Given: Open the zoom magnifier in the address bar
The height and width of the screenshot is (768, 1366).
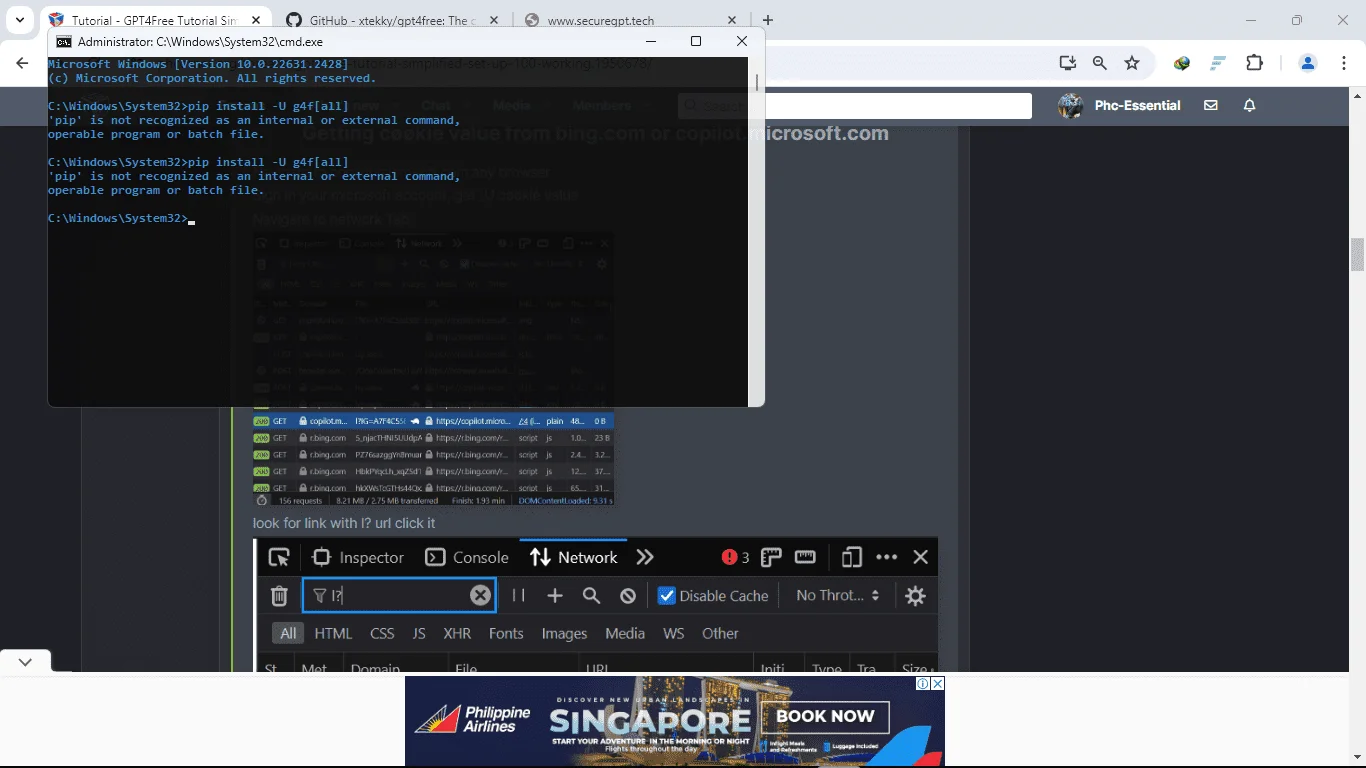Looking at the screenshot, I should (x=1100, y=63).
